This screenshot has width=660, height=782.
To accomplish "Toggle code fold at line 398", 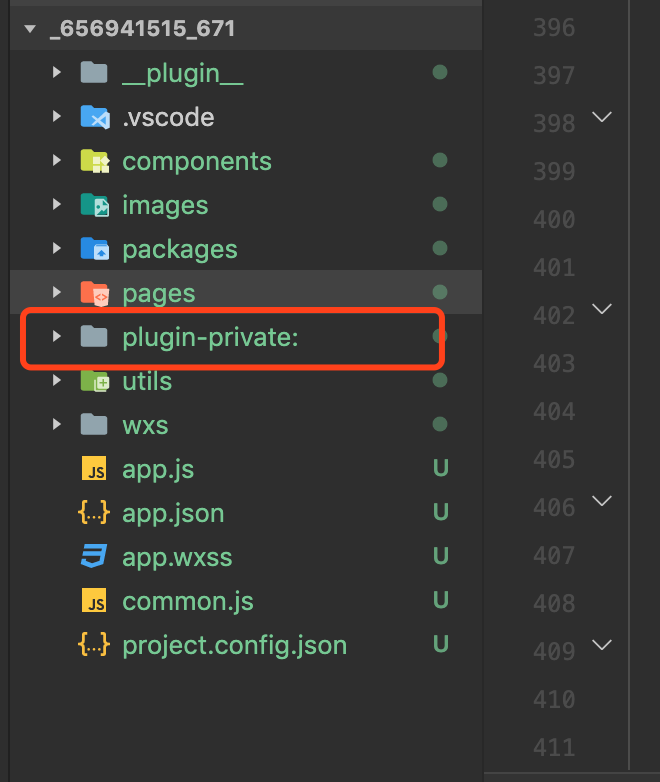I will pos(602,117).
